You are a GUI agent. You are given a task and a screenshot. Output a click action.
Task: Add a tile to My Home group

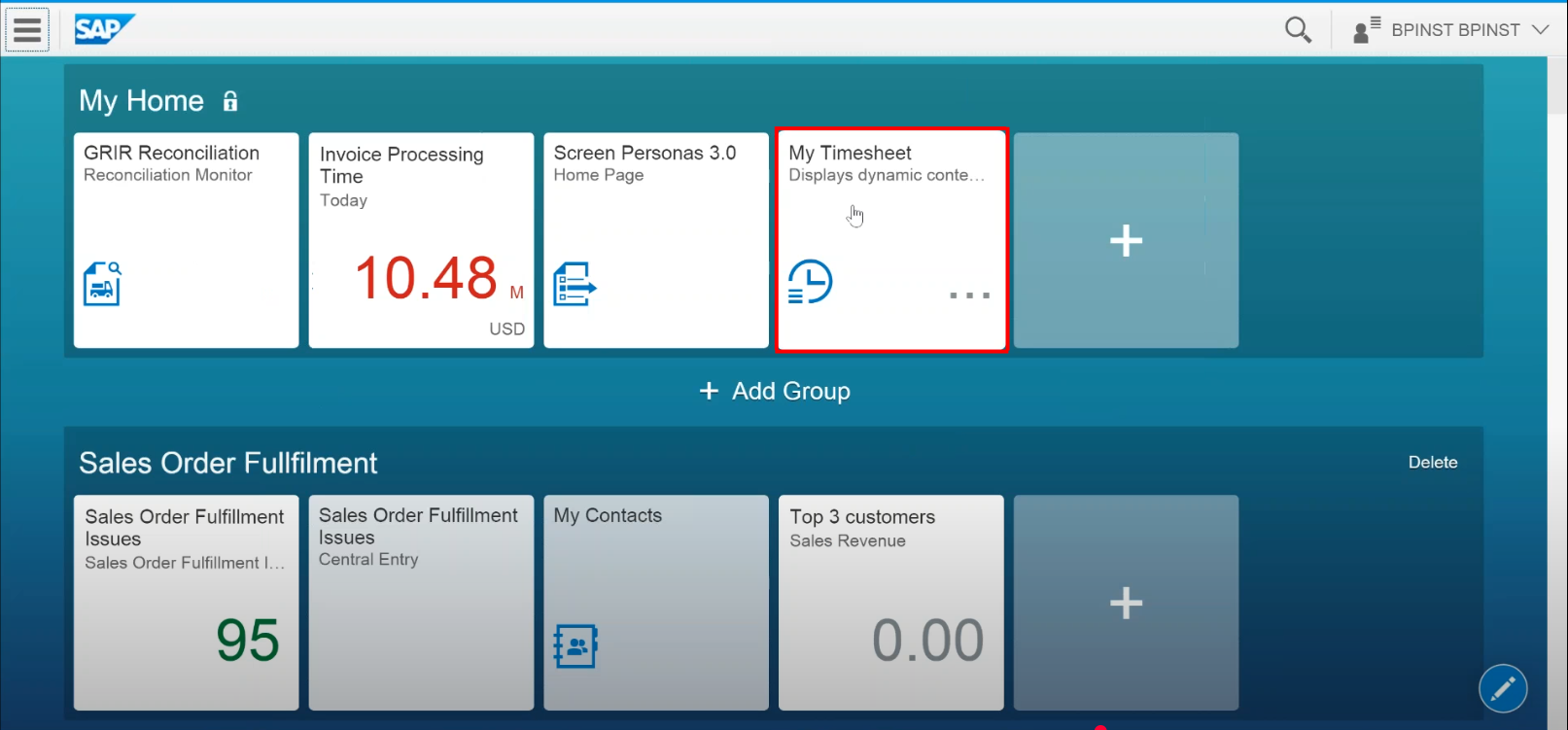[x=1126, y=241]
